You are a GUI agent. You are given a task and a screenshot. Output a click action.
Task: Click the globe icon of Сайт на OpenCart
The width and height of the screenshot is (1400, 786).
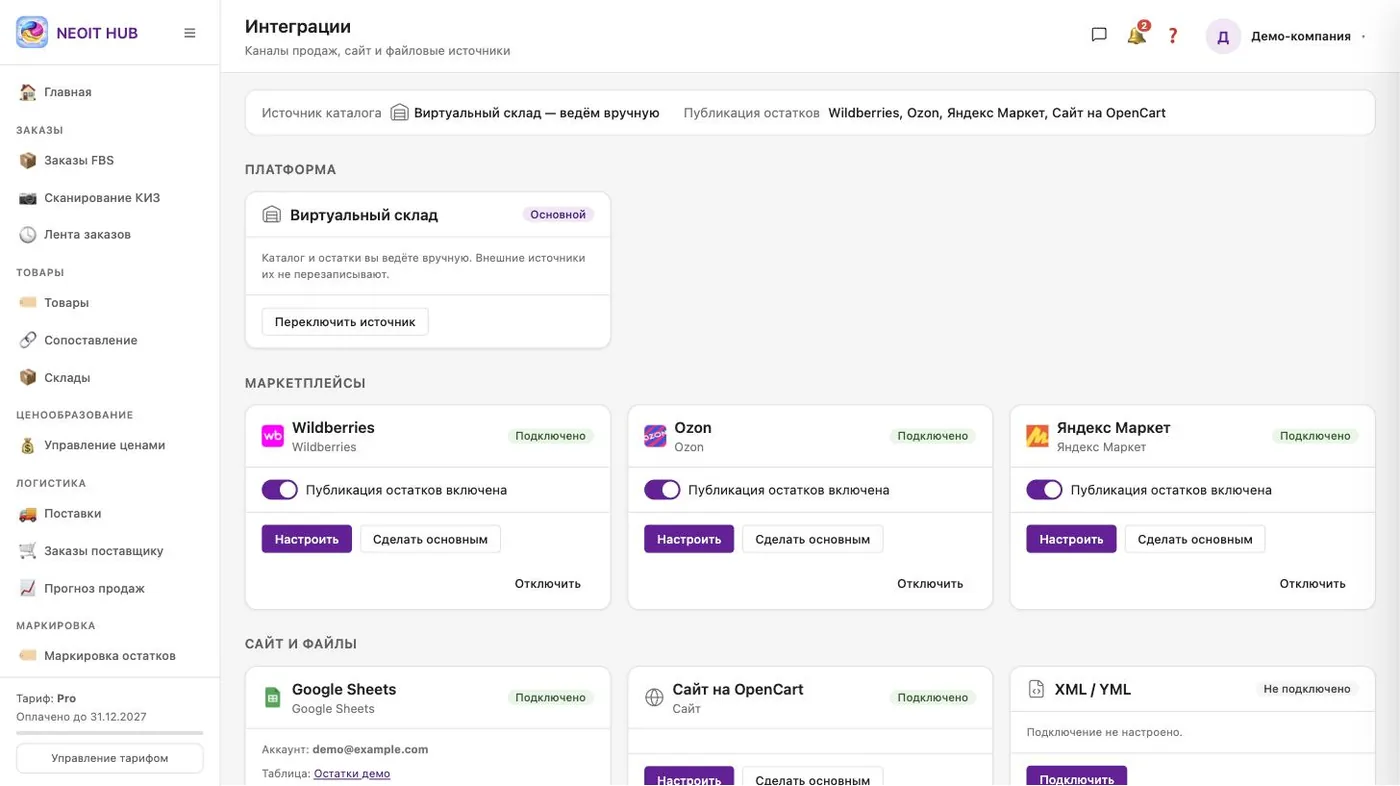pyautogui.click(x=654, y=698)
